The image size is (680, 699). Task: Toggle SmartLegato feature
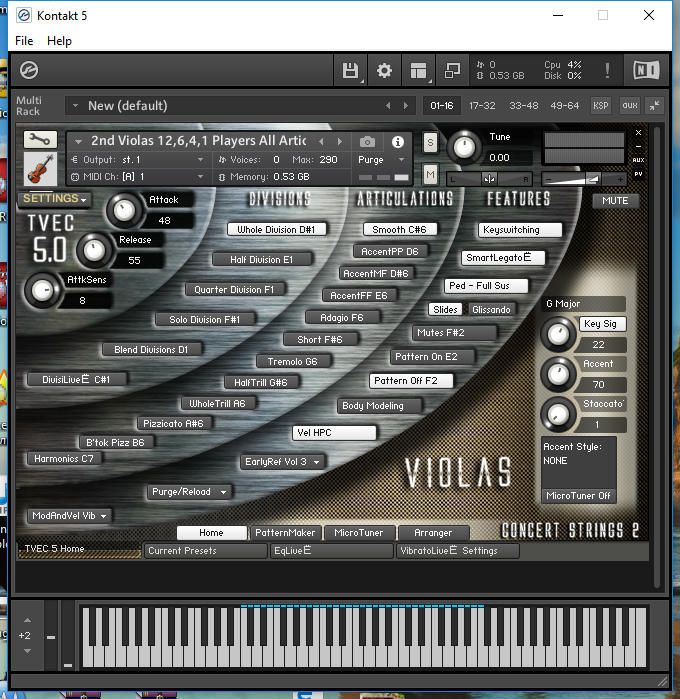coord(503,258)
